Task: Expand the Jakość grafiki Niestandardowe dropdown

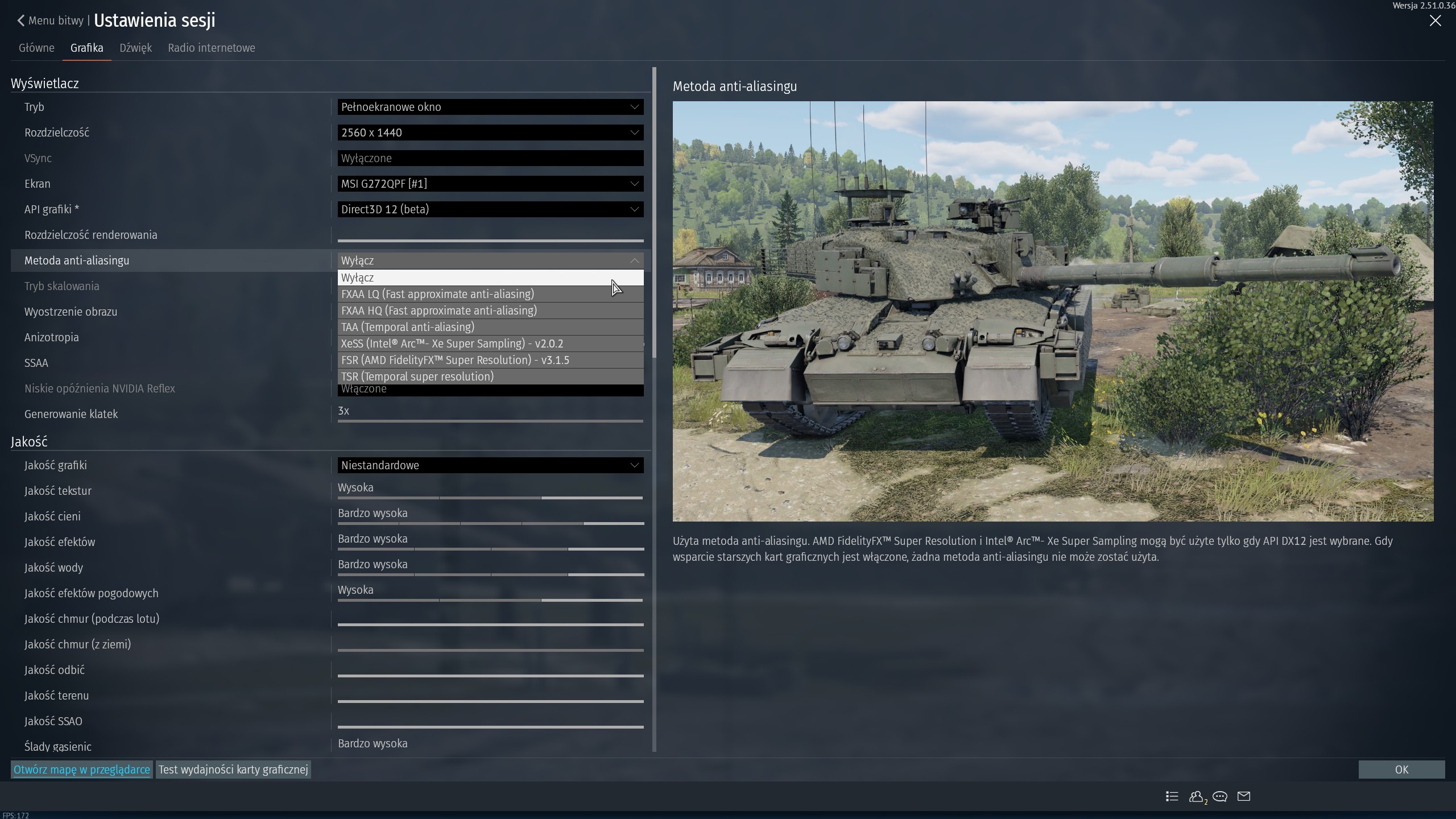Action: coord(490,465)
